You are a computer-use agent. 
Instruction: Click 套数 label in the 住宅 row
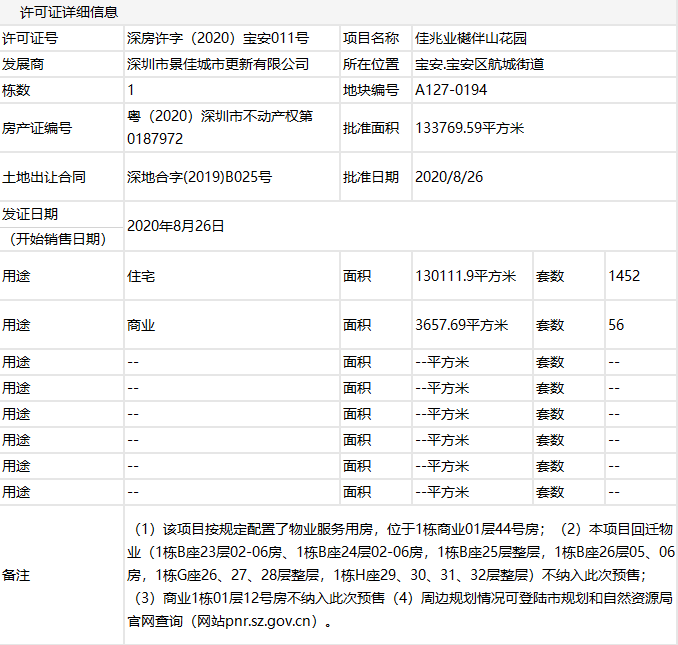[x=550, y=276]
